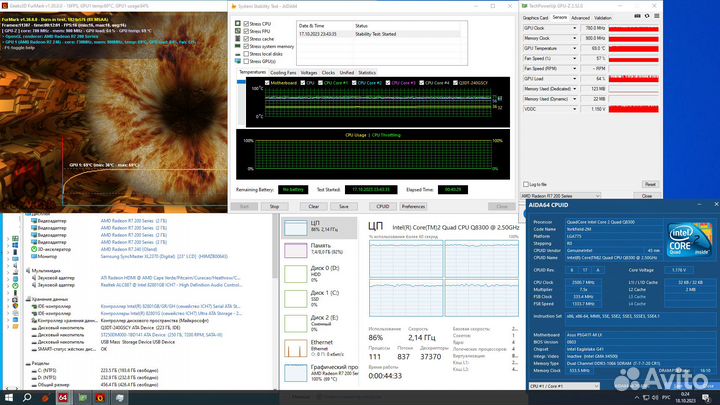Open AIDA64 red '64' taskbar icon

pos(63,398)
